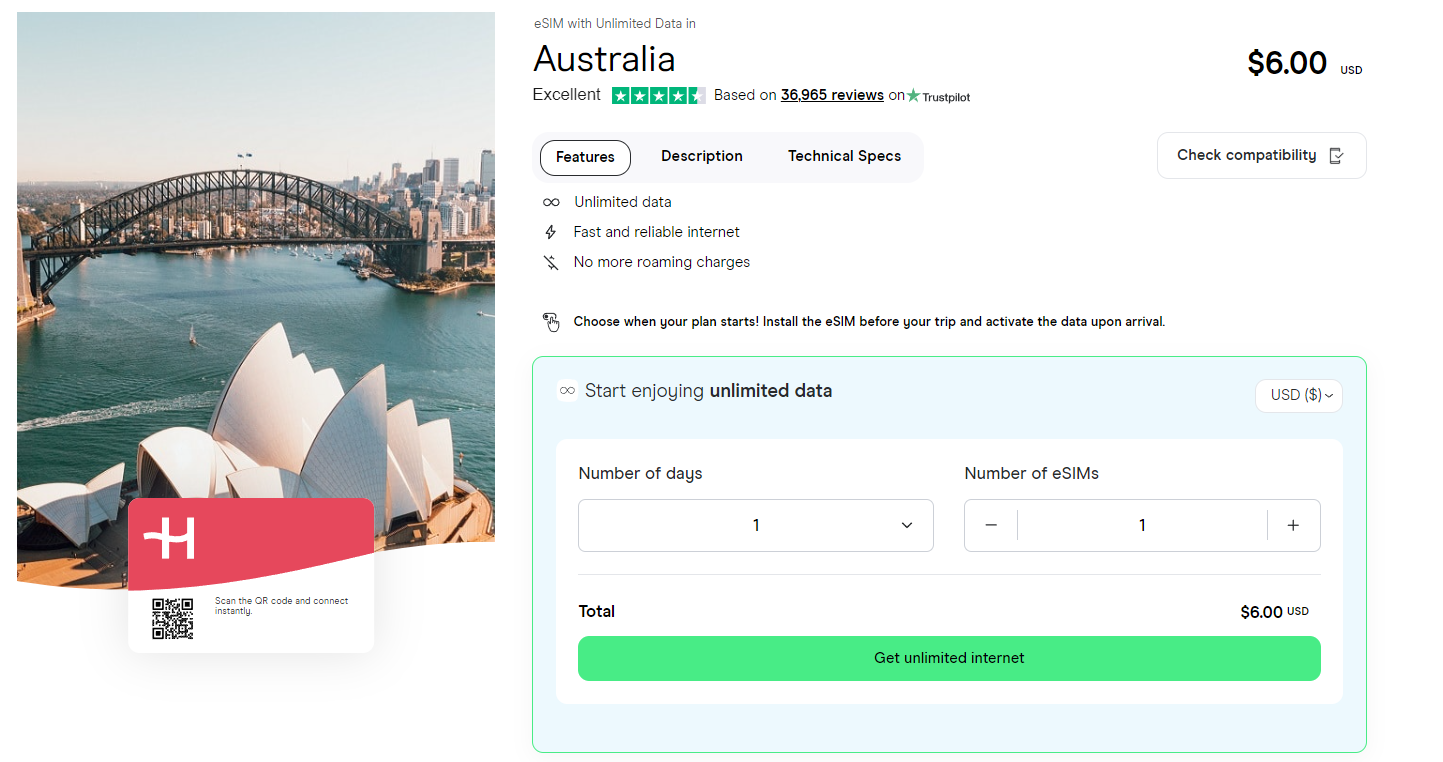
Task: Click the Trustpilot star logo
Action: pos(911,96)
